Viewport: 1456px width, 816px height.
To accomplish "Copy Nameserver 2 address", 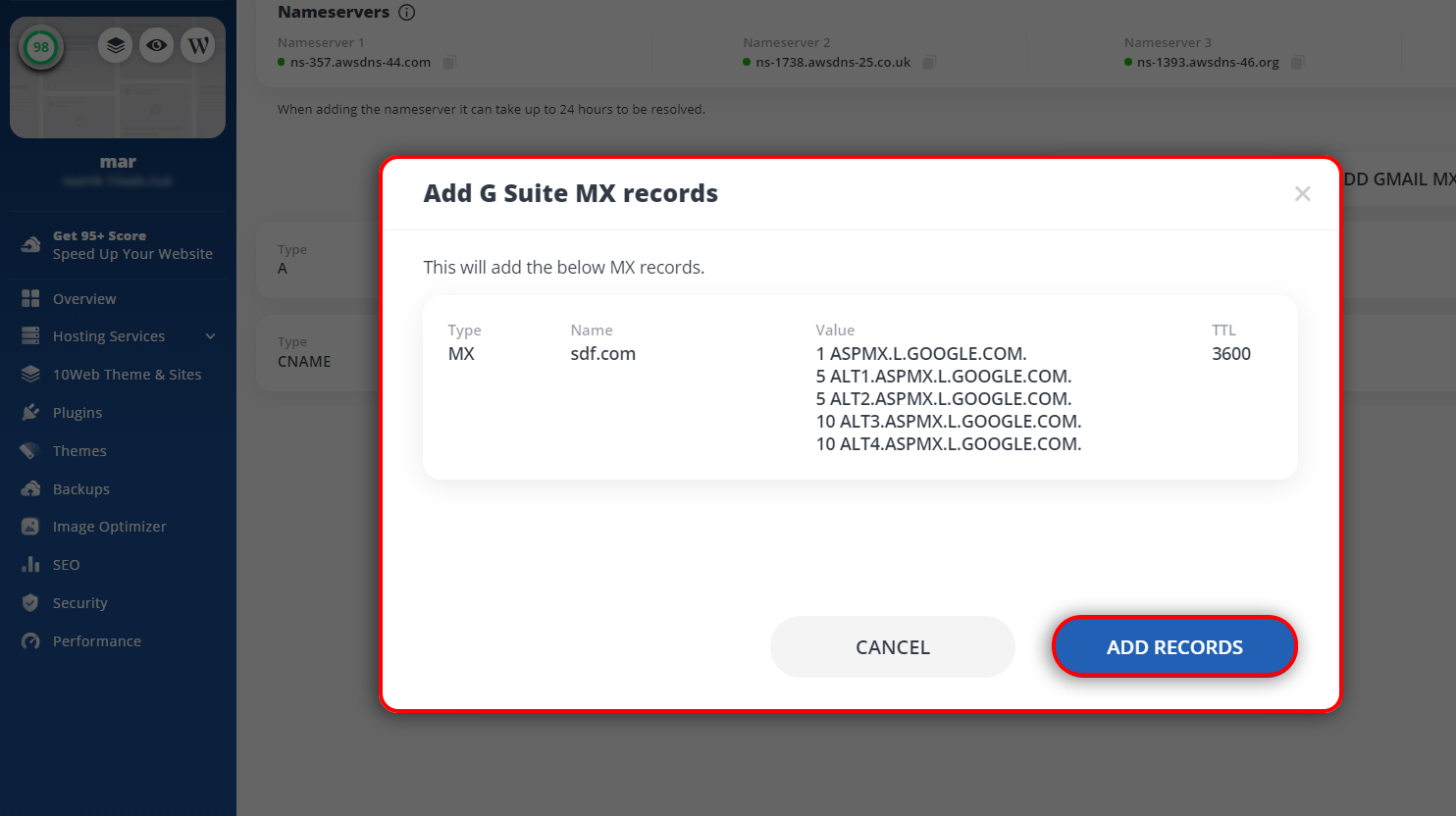I will click(x=929, y=63).
